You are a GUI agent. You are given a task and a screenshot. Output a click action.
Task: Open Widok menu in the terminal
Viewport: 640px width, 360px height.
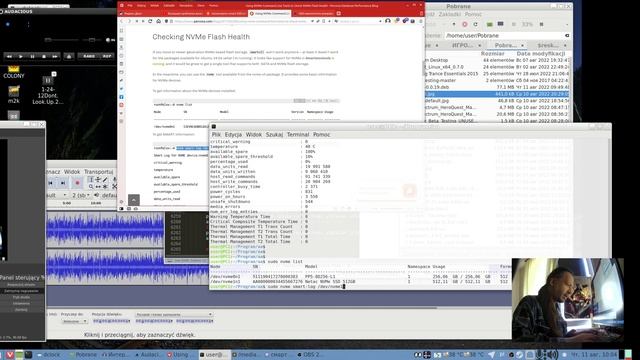click(x=253, y=134)
